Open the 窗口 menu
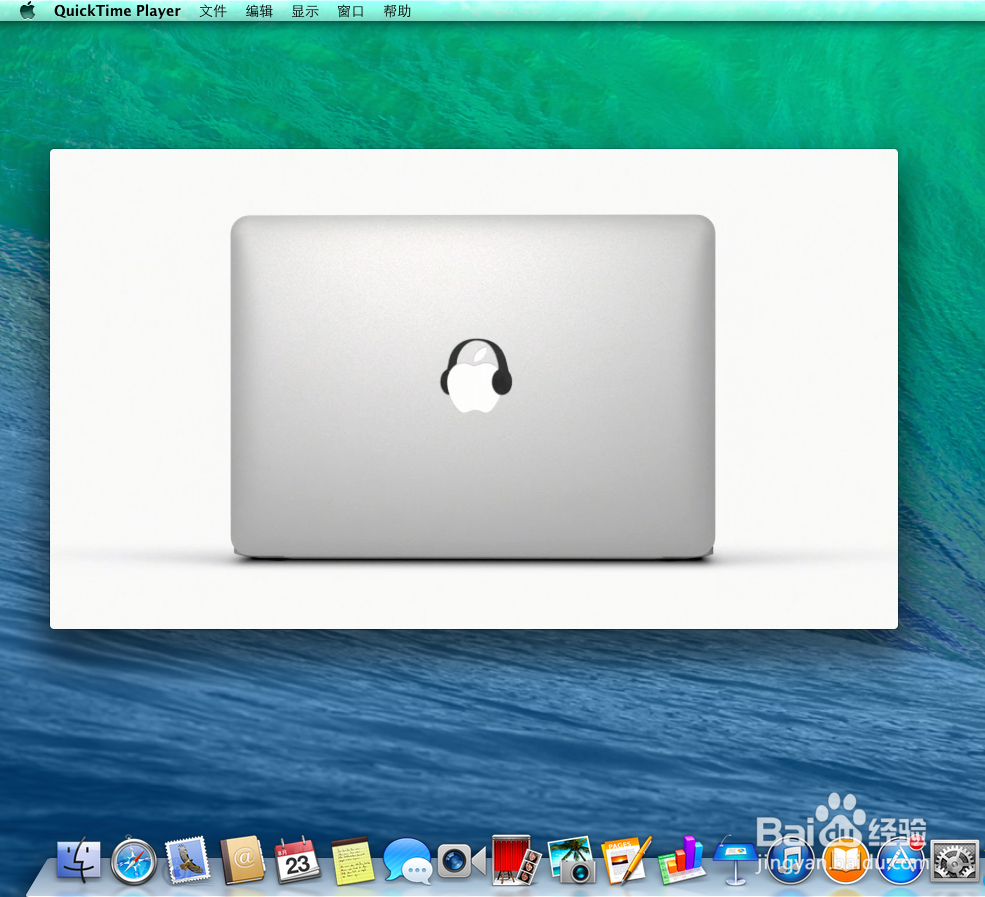 (351, 11)
